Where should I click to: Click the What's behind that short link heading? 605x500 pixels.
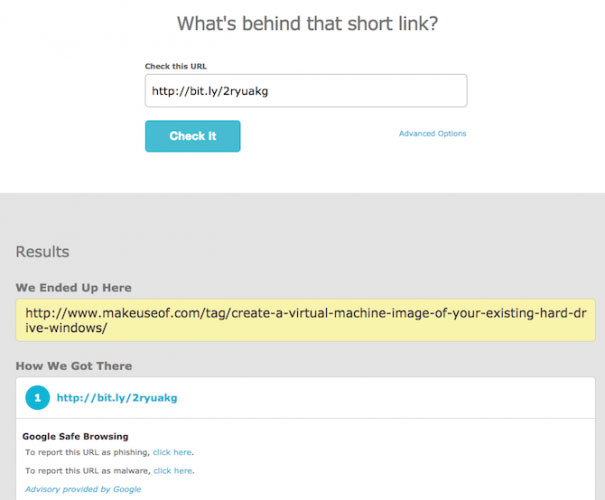click(x=308, y=24)
